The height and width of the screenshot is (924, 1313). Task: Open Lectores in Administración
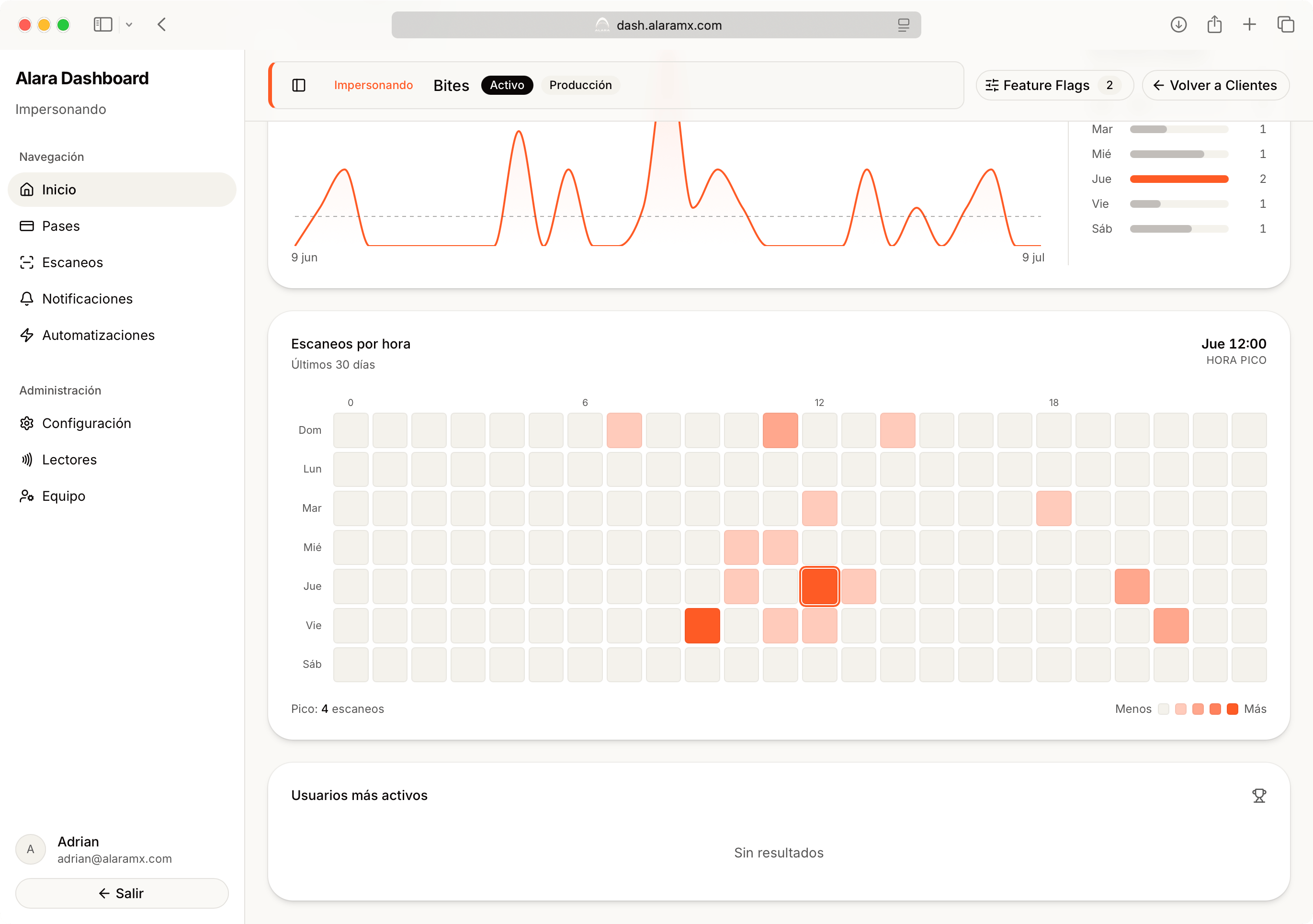click(122, 460)
